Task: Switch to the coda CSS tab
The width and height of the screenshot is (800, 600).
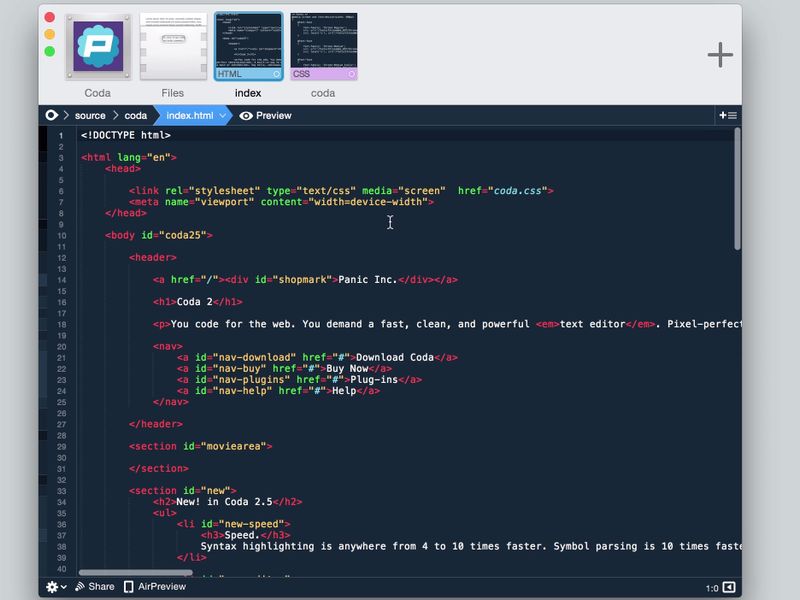Action: pos(323,47)
